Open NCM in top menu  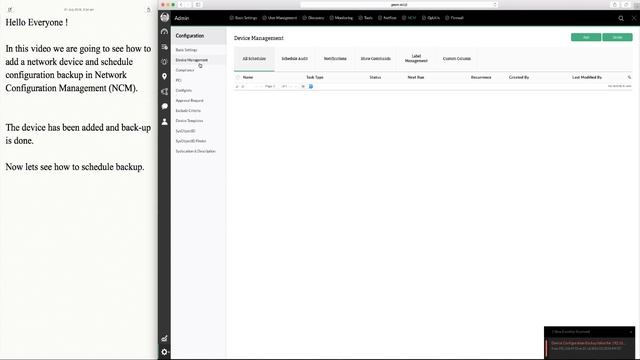409,18
